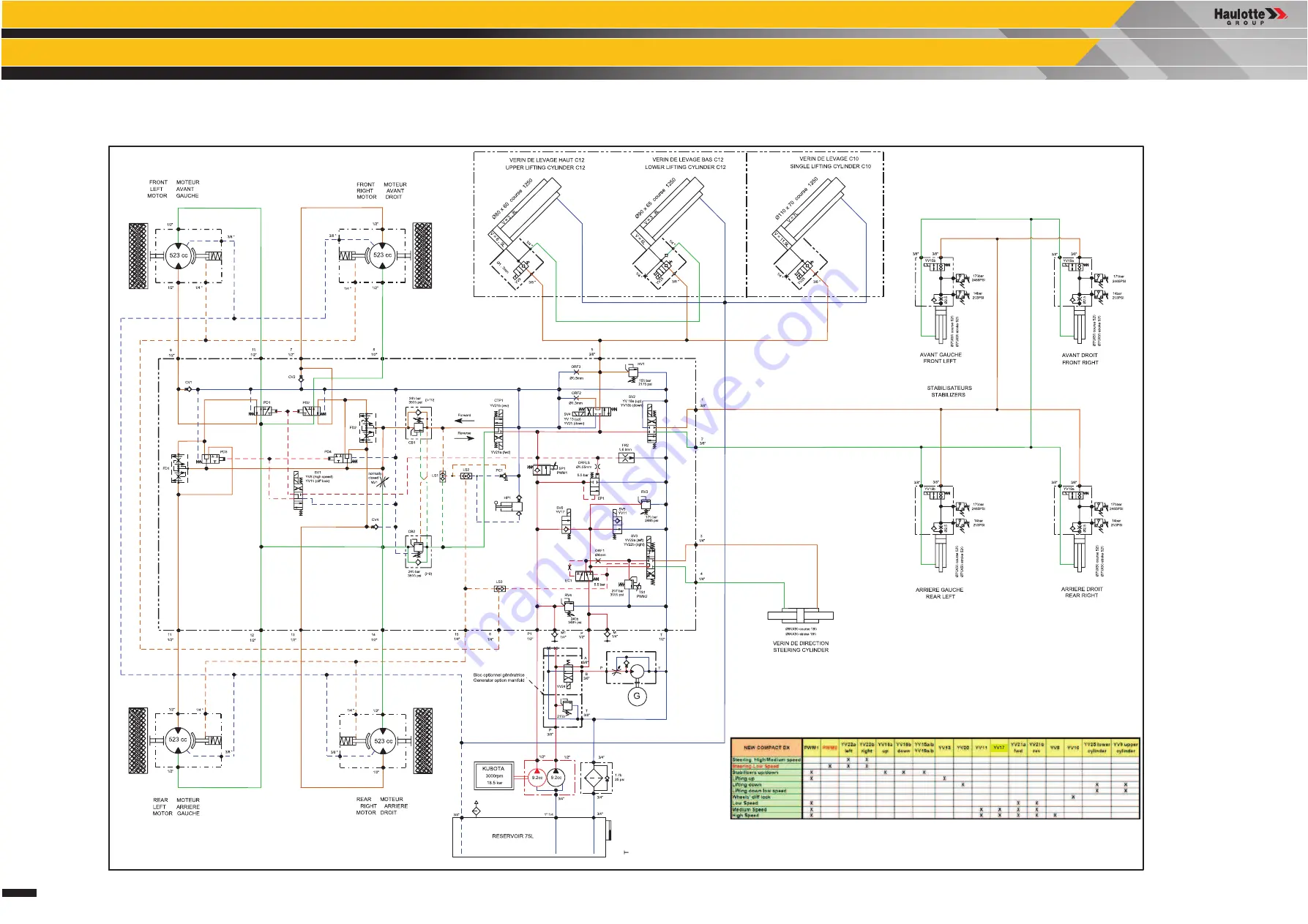Click the Kubota engine box
The image size is (1308, 924).
pyautogui.click(x=494, y=777)
